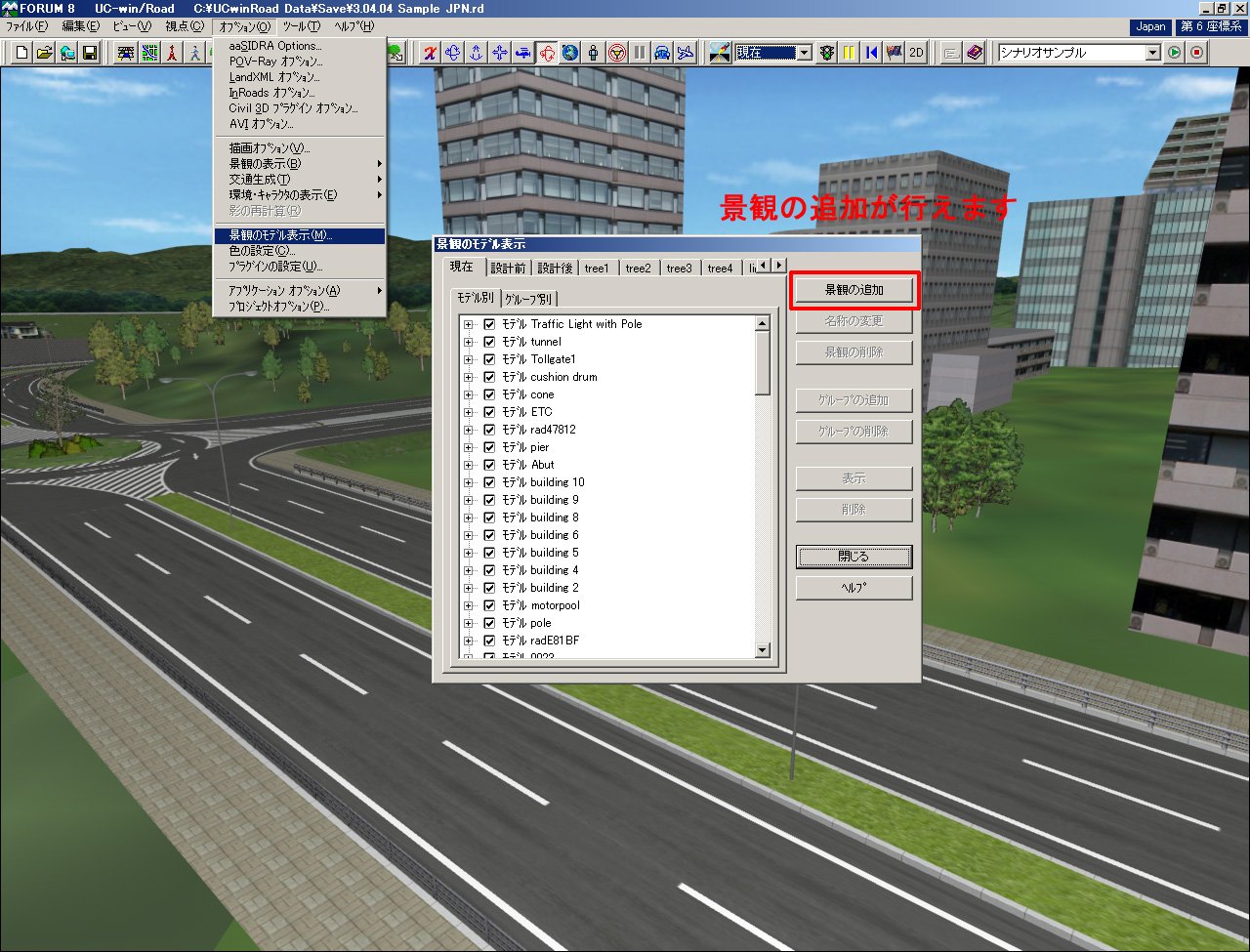This screenshot has height=952, width=1250.
Task: Open the 景観の表示 submenu
Action: coord(300,164)
